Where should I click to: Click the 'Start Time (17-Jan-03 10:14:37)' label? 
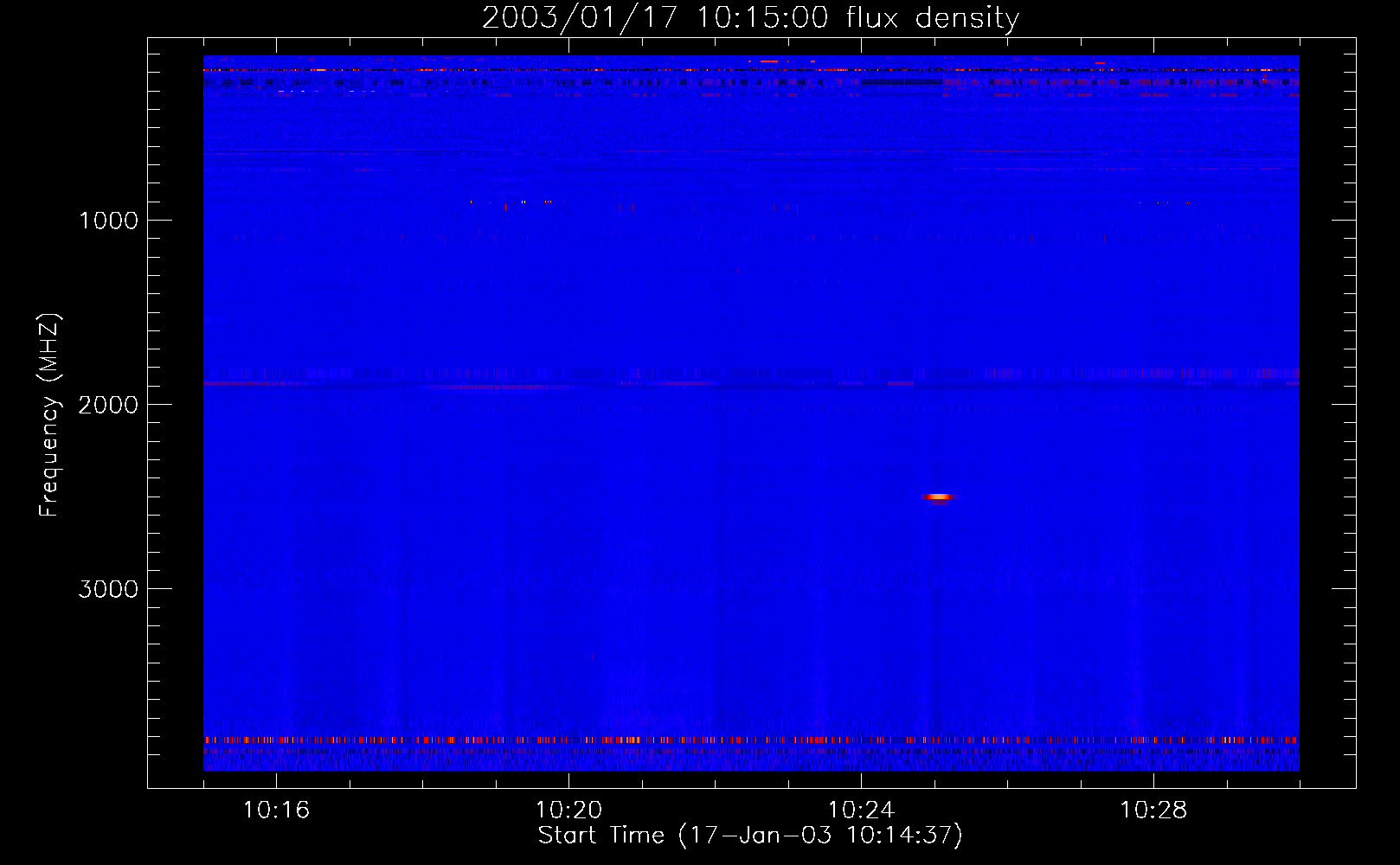(750, 836)
